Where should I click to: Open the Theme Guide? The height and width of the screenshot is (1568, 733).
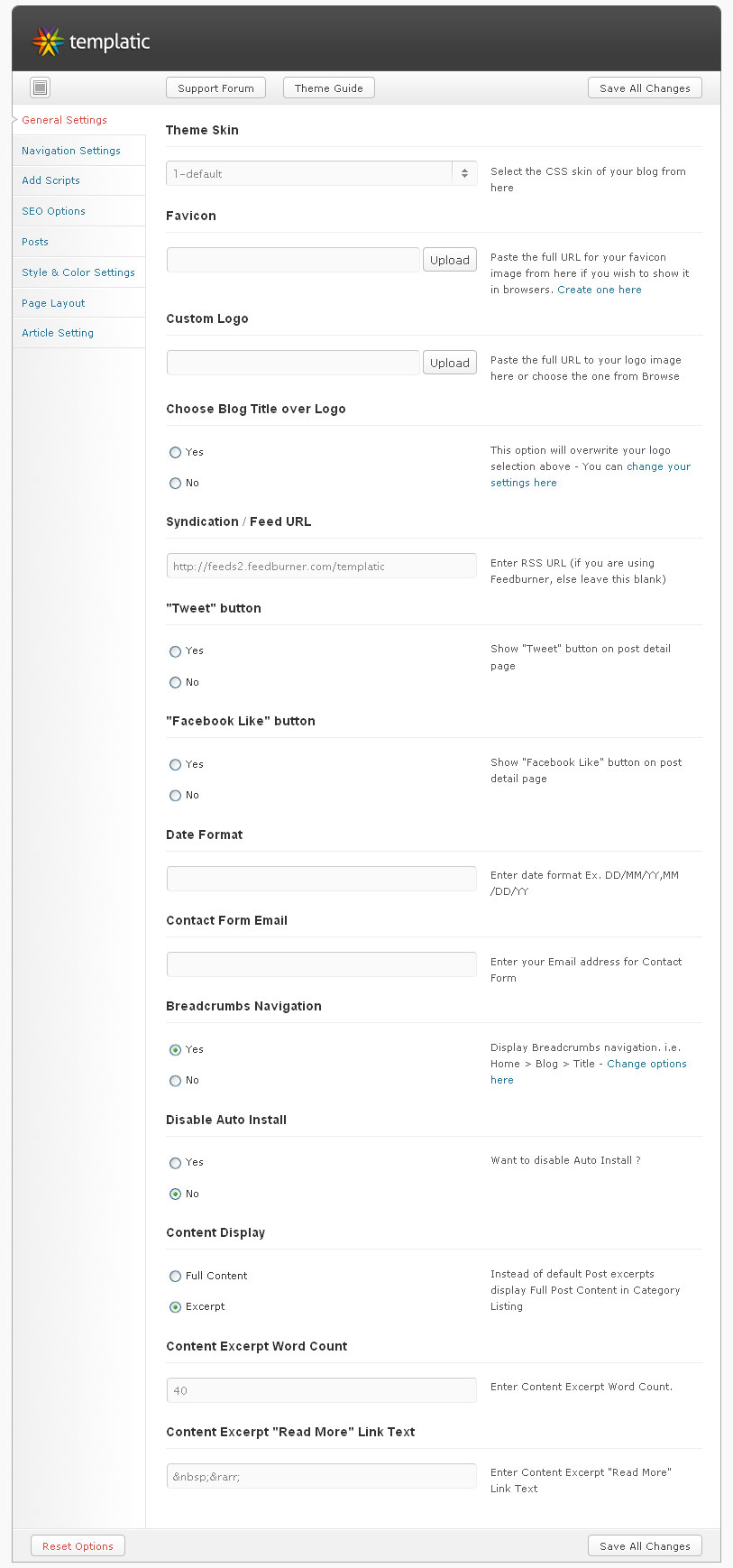tap(328, 88)
